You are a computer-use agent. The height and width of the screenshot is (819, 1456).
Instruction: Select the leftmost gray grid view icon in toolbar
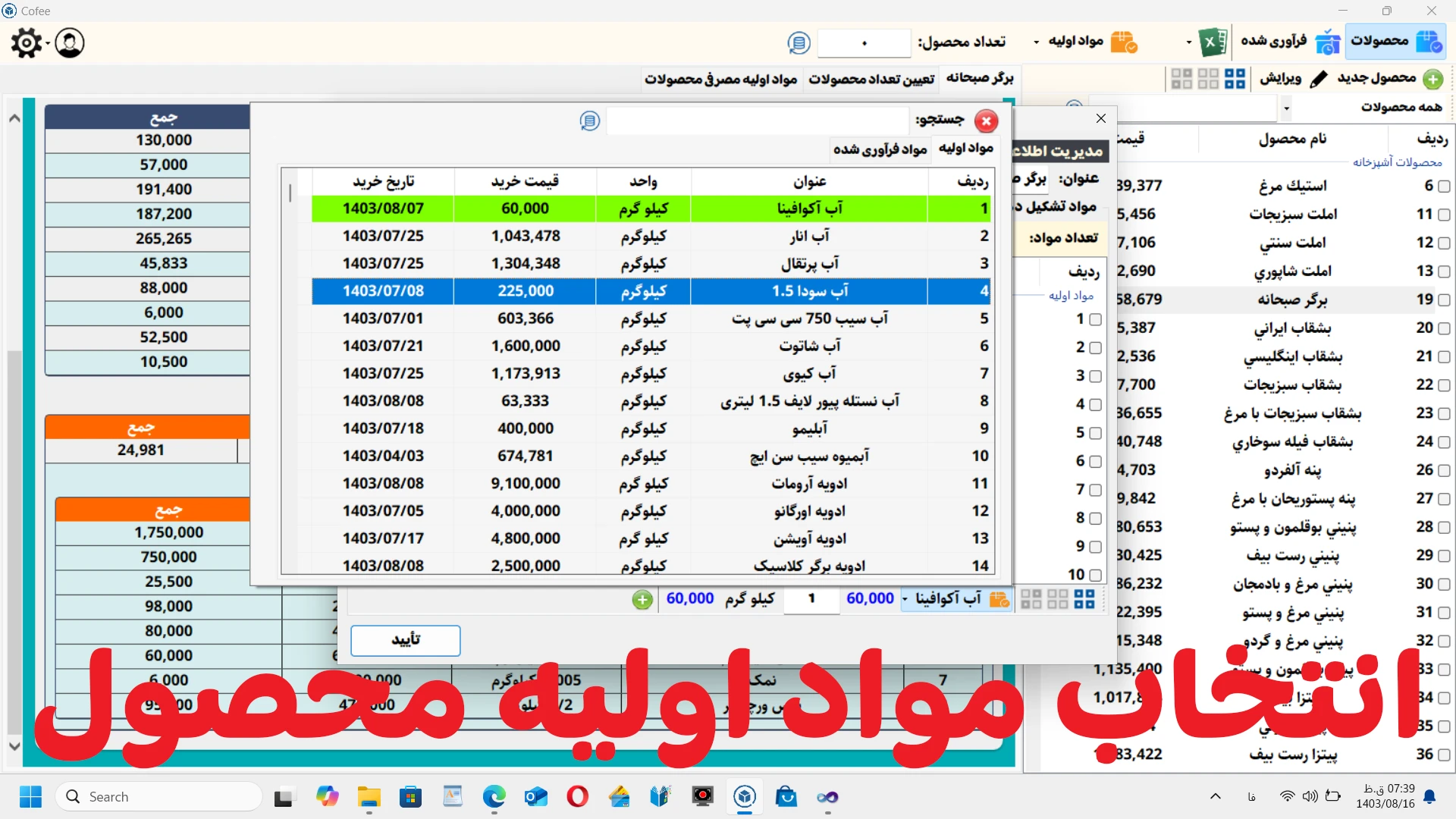click(x=1181, y=78)
